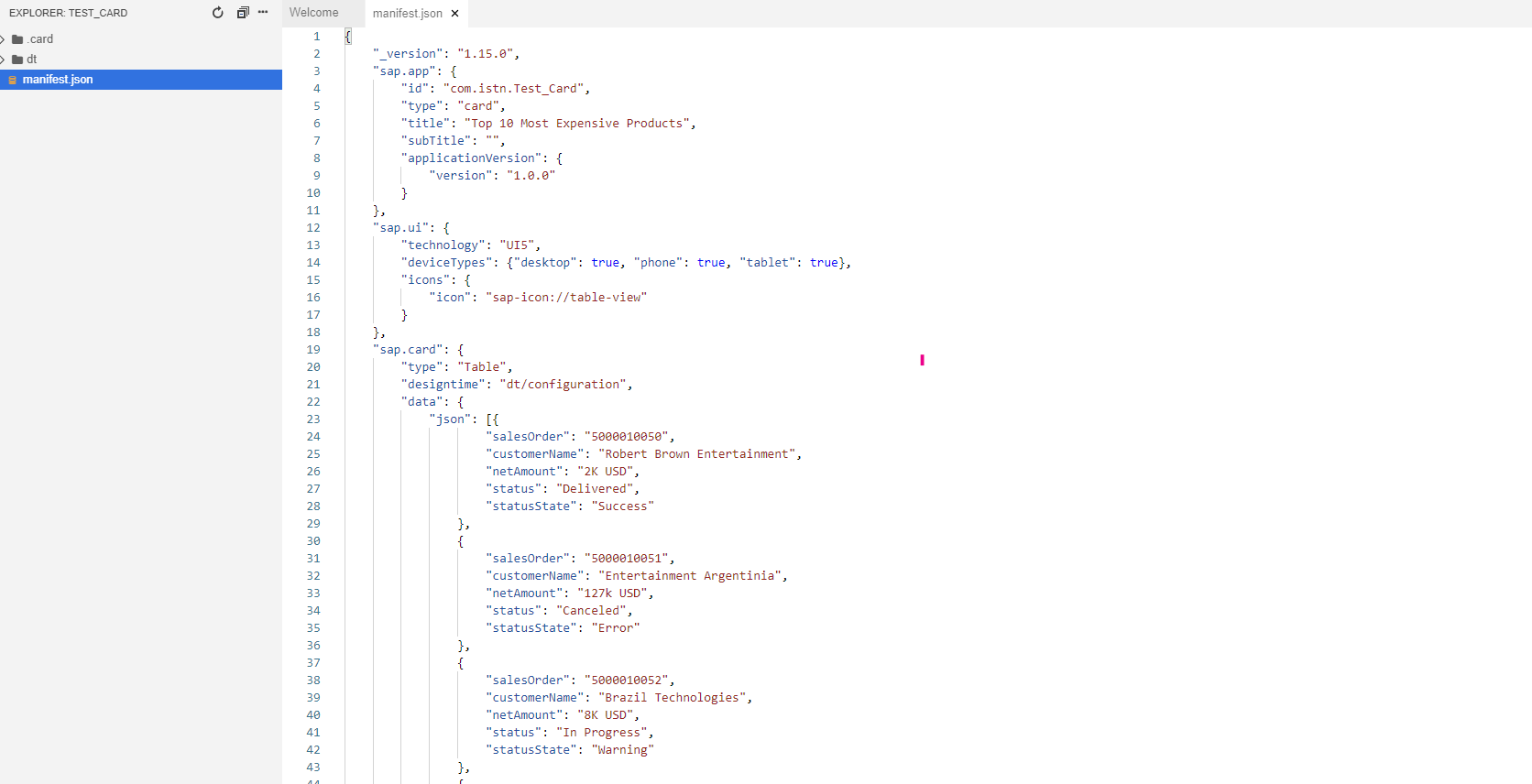This screenshot has width=1532, height=784.
Task: Click the "sap.ui" key
Action: [x=400, y=228]
